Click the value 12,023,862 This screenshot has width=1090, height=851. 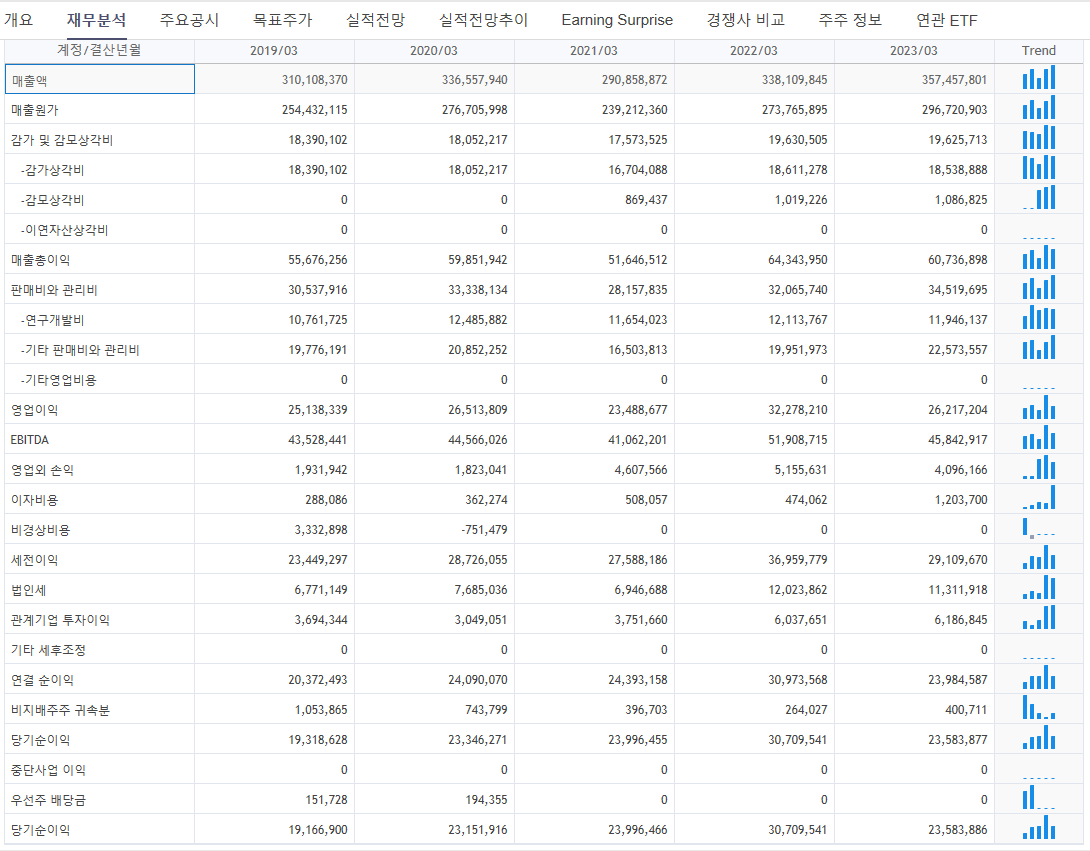[798, 590]
